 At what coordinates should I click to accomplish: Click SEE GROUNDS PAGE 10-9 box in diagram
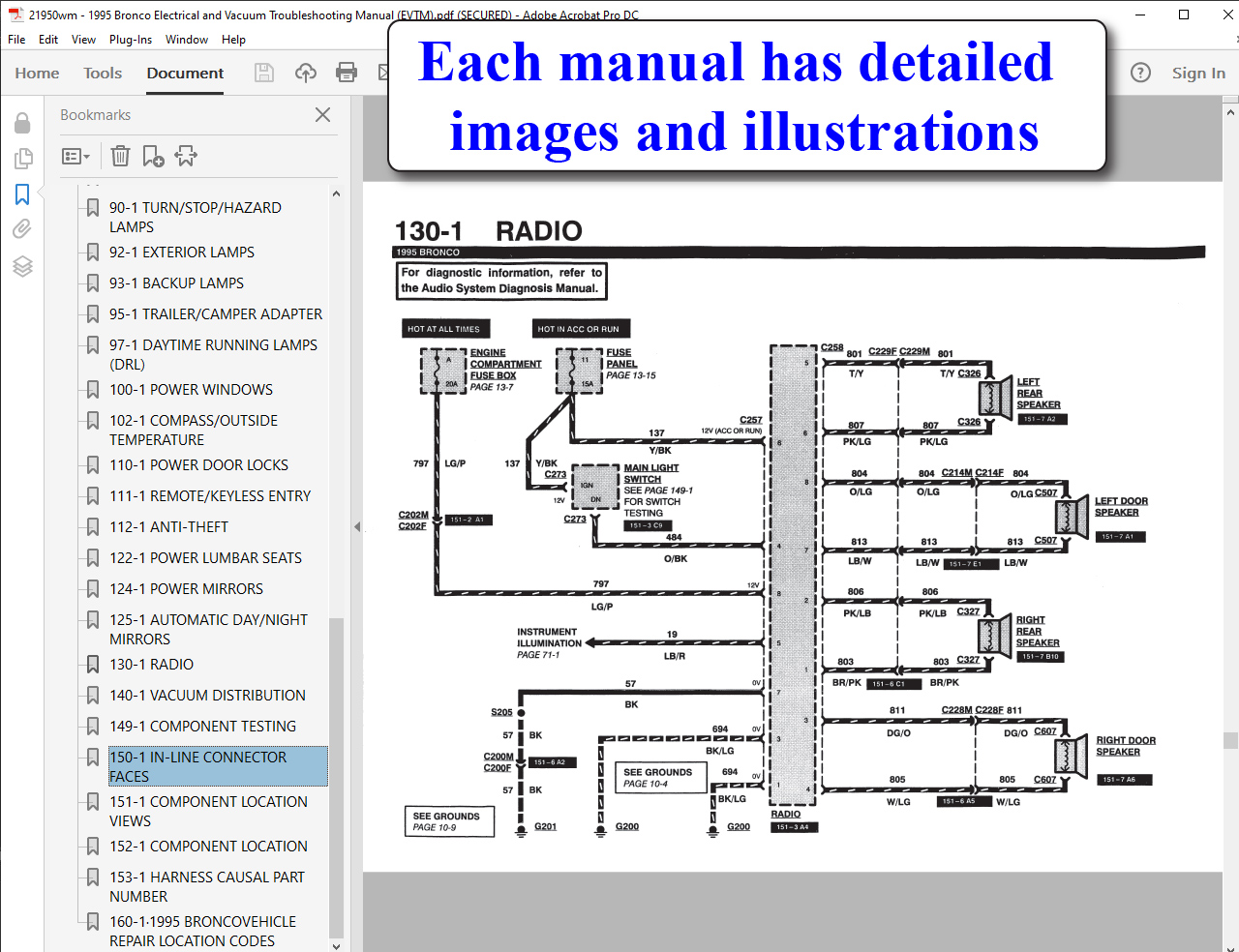pos(447,821)
